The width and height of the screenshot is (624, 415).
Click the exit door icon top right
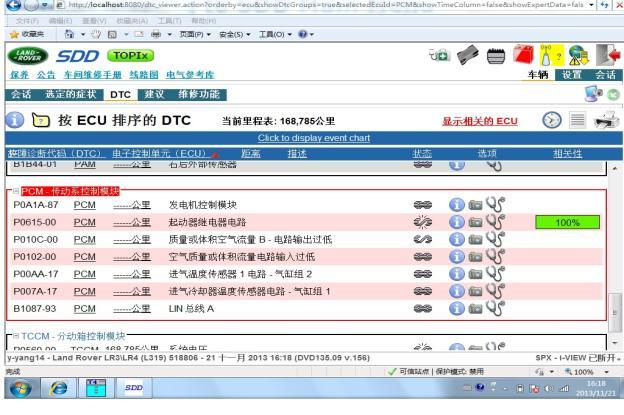608,55
